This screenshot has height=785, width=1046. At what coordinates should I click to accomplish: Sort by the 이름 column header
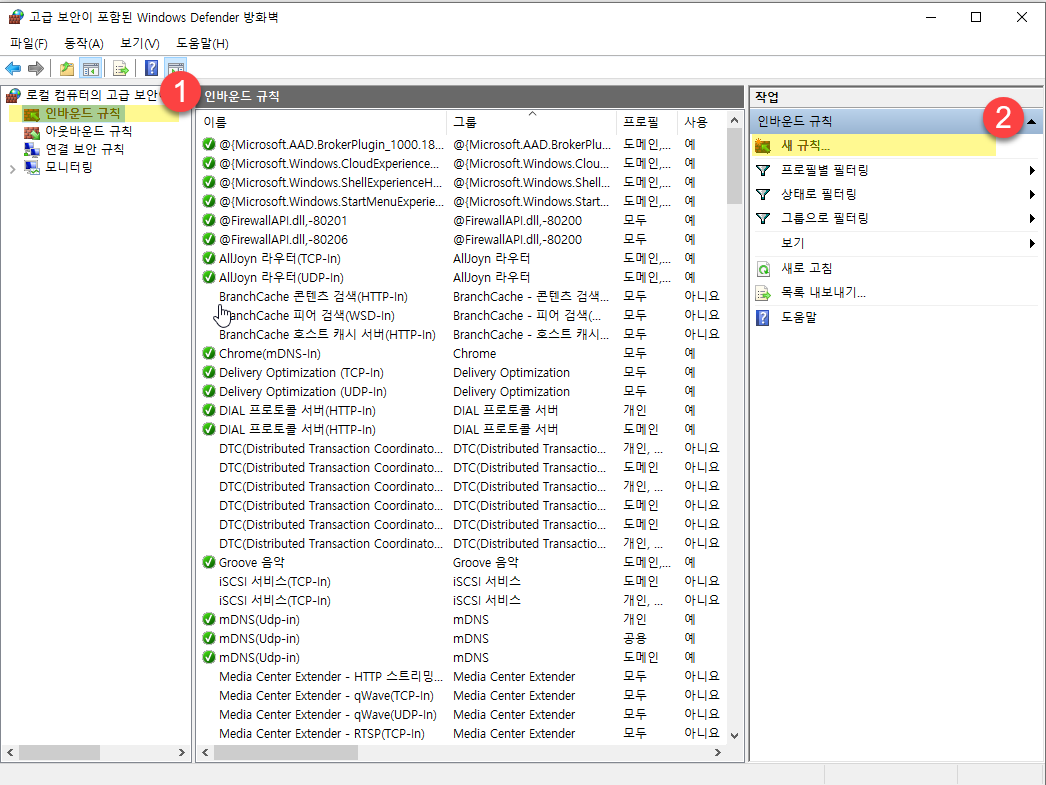point(322,122)
